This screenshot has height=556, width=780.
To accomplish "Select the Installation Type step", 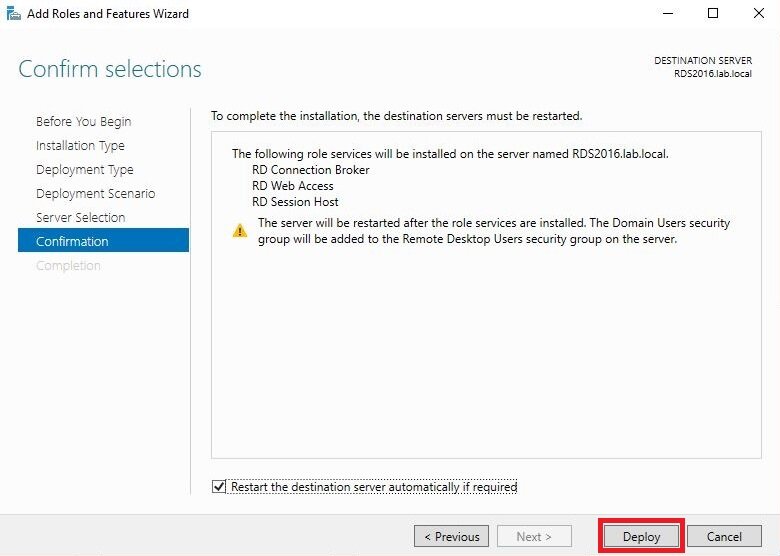I will point(80,145).
